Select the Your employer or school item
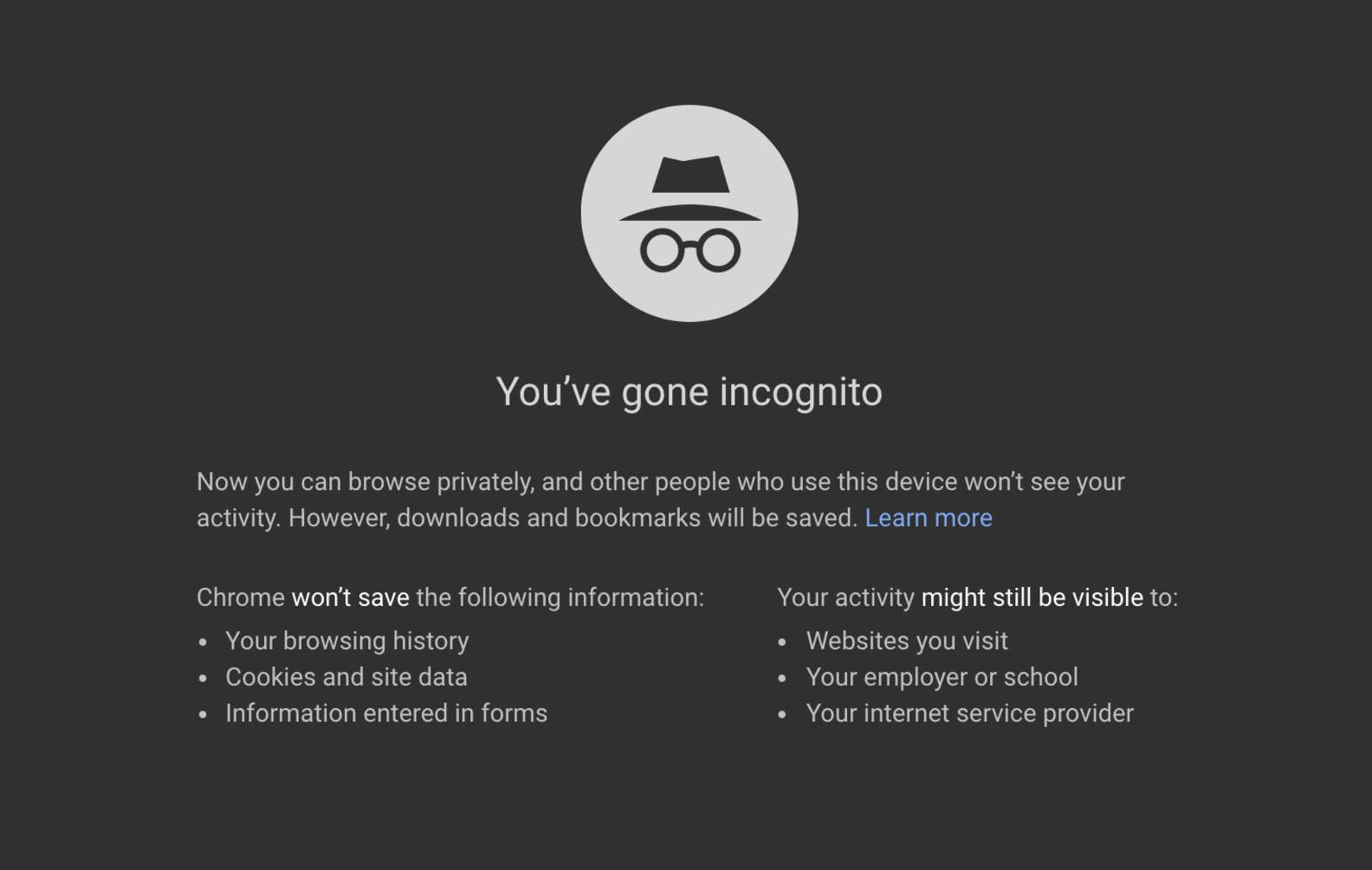1372x870 pixels. [x=942, y=678]
